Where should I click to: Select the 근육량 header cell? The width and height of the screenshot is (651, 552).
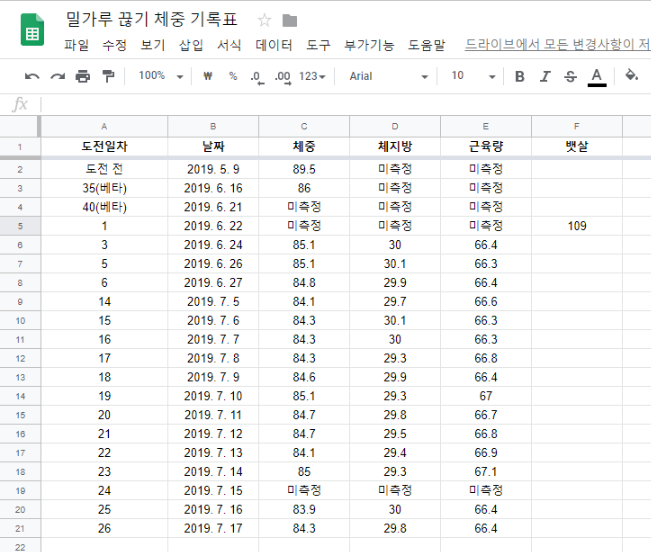click(x=486, y=147)
